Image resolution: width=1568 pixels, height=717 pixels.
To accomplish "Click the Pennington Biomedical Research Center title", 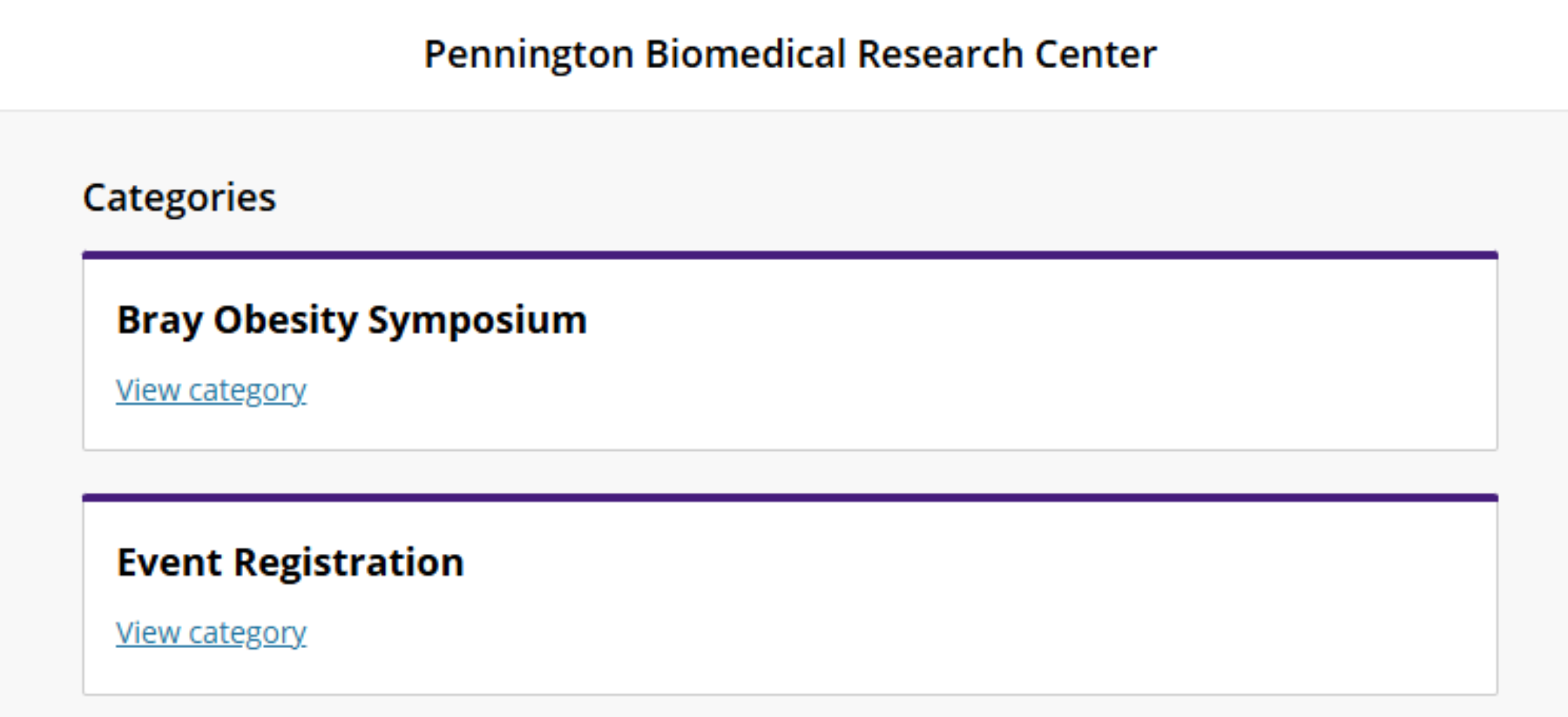I will tap(789, 55).
